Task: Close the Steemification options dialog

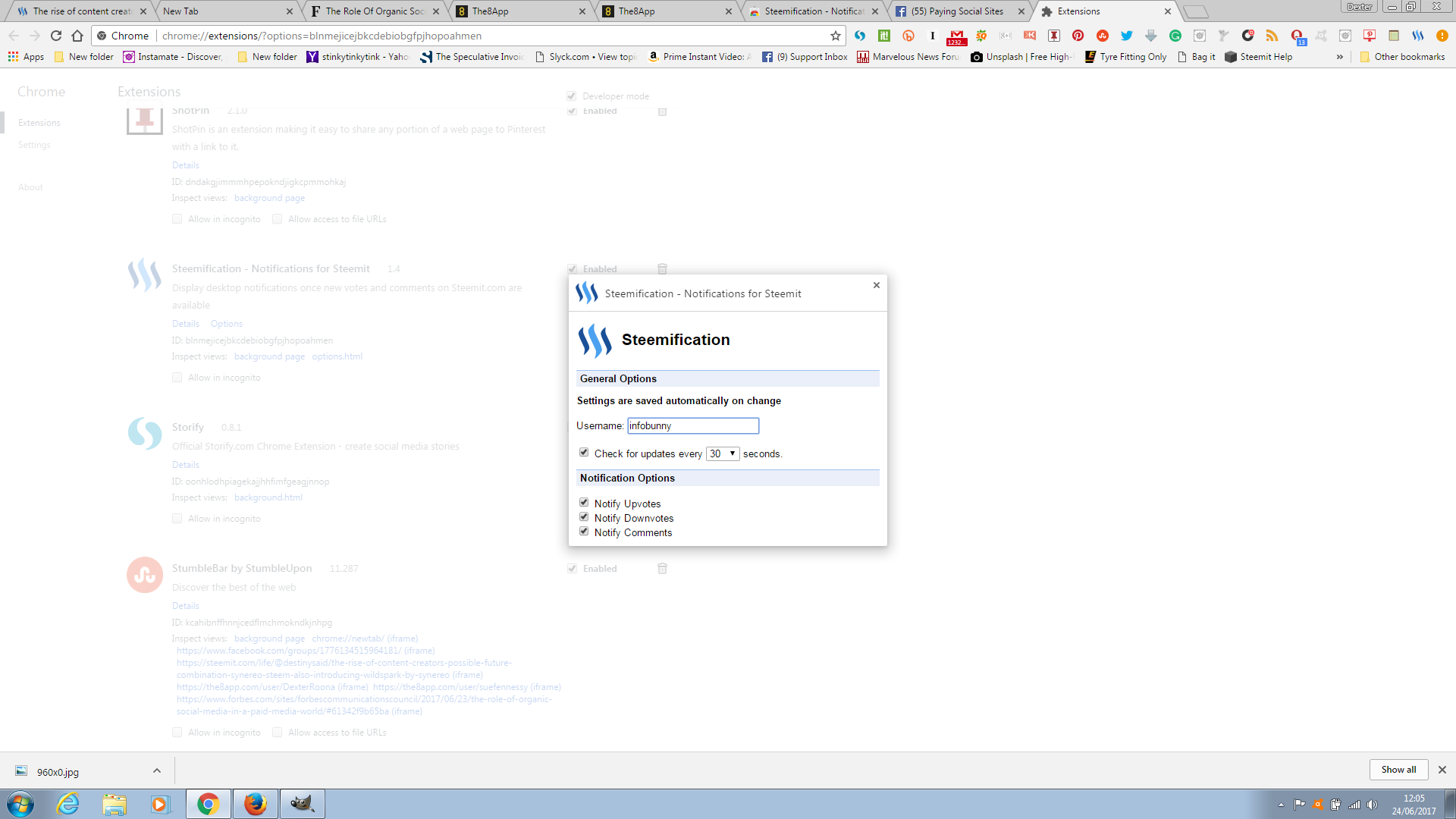Action: point(876,285)
